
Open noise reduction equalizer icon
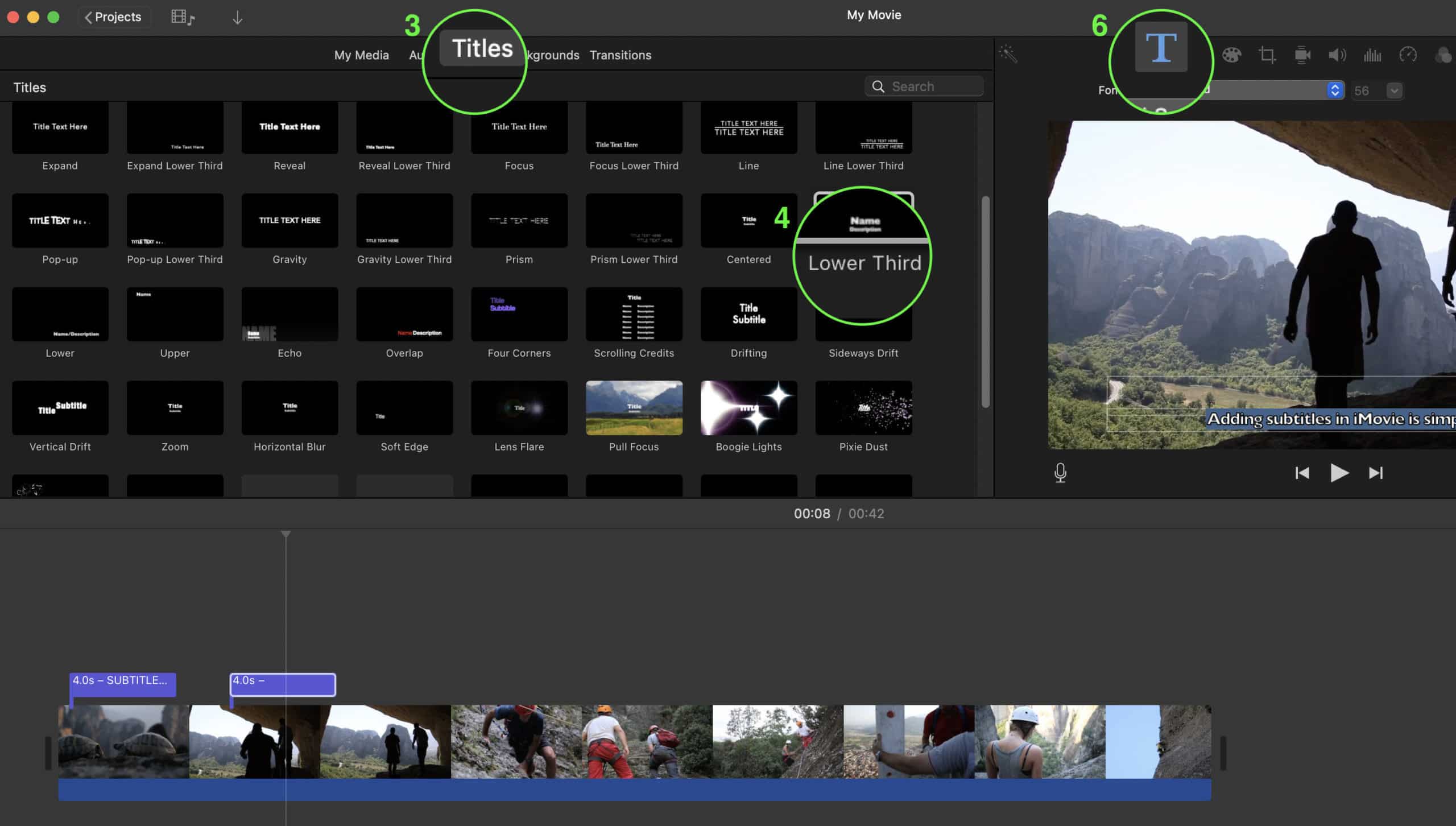point(1372,55)
